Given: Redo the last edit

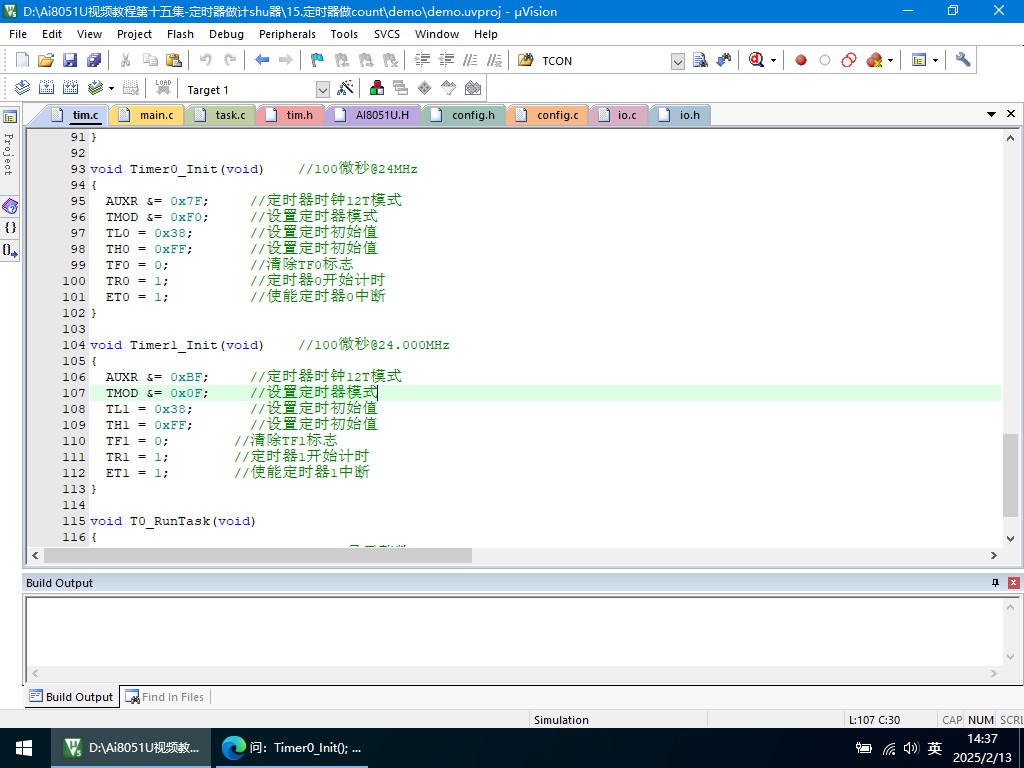Looking at the screenshot, I should click(x=230, y=60).
